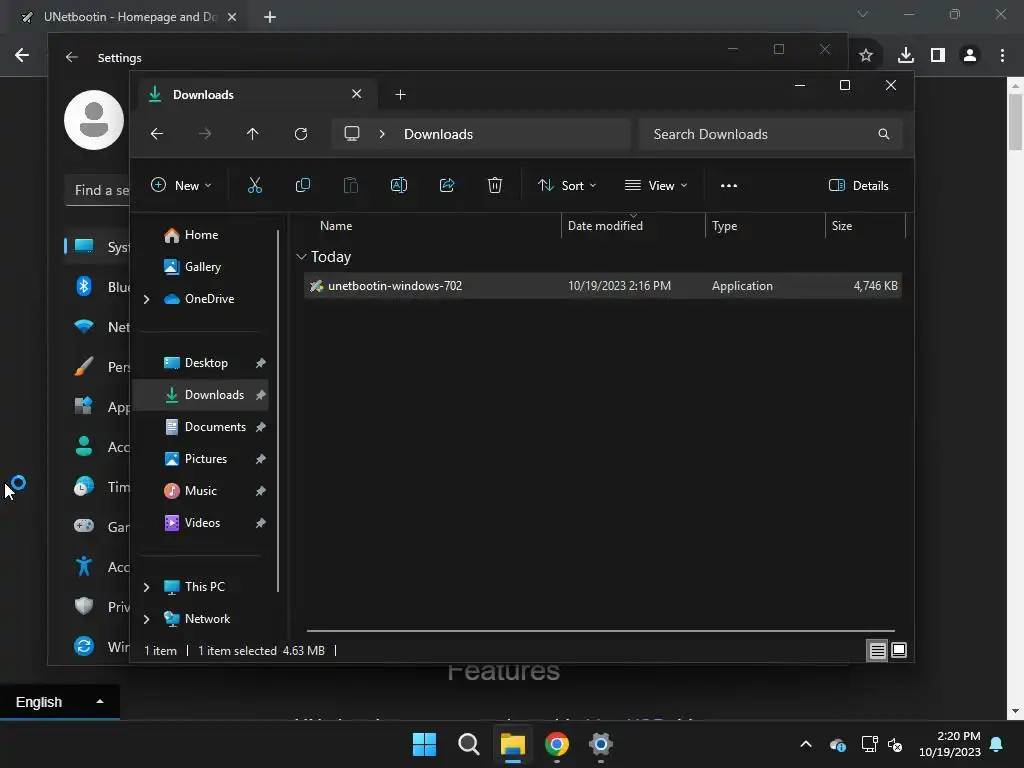
Task: Click the PC icon in the address bar
Action: click(352, 134)
